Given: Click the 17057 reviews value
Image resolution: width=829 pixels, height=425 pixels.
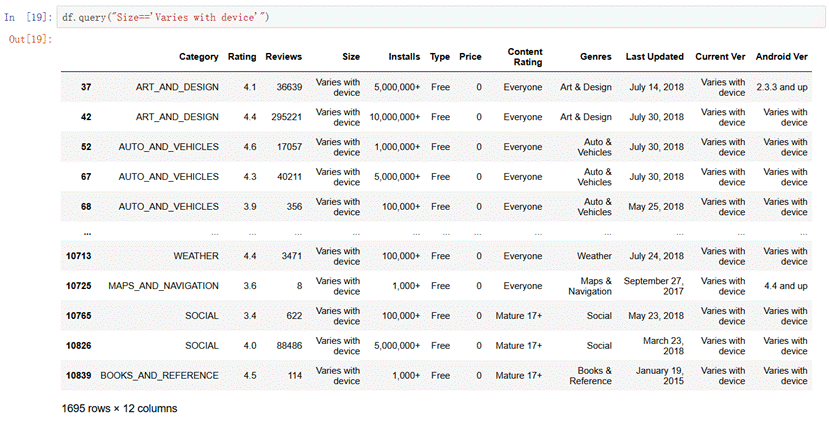Looking at the screenshot, I should pos(289,147).
